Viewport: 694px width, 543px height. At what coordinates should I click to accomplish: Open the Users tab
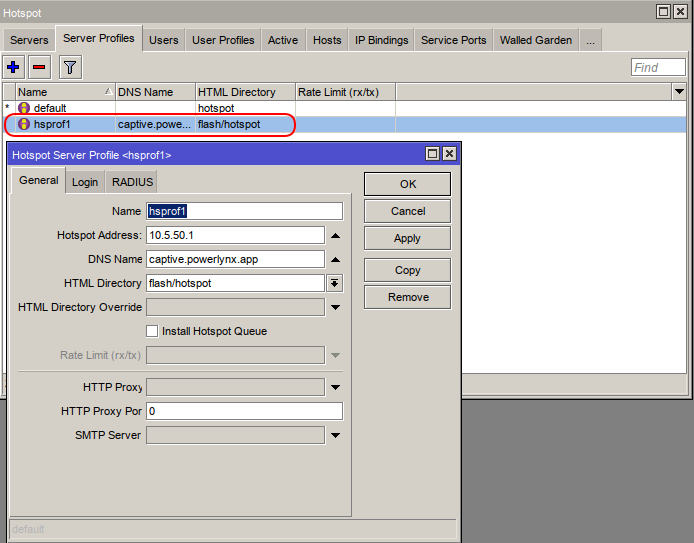[x=163, y=40]
